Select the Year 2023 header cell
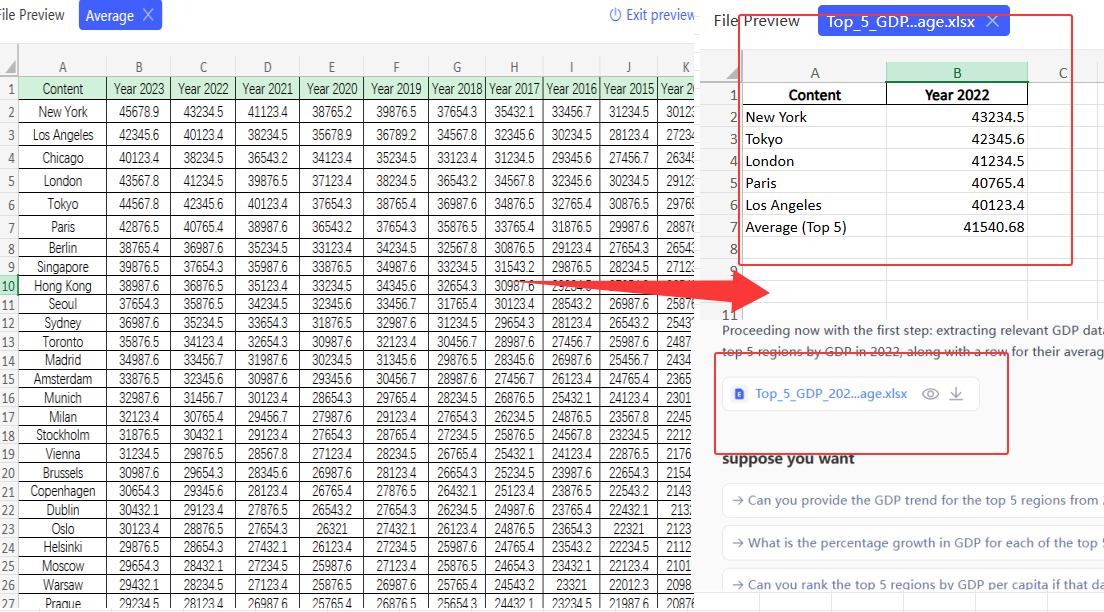Viewport: 1104px width, 612px height. 139,89
